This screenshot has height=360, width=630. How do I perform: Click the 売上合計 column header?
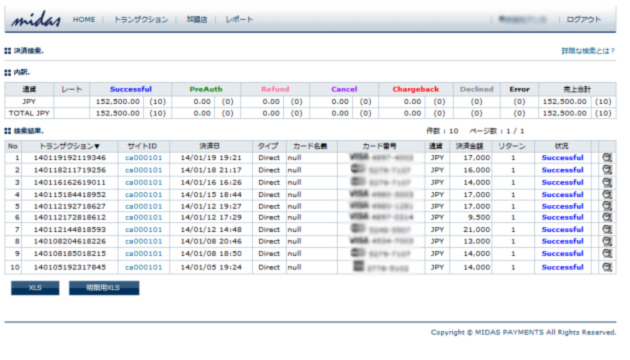(577, 89)
